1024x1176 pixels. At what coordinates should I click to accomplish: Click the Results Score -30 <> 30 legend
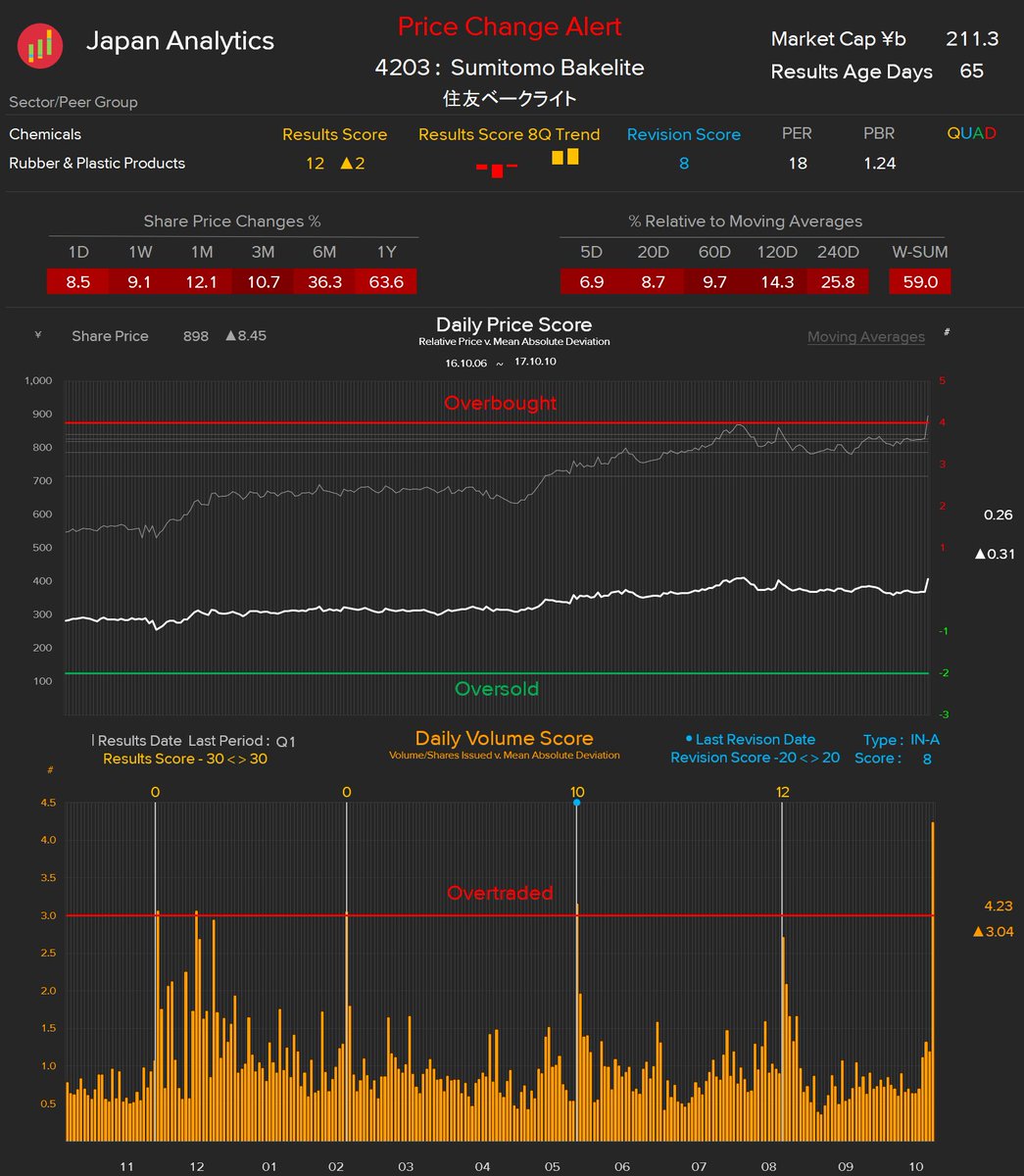tap(185, 759)
